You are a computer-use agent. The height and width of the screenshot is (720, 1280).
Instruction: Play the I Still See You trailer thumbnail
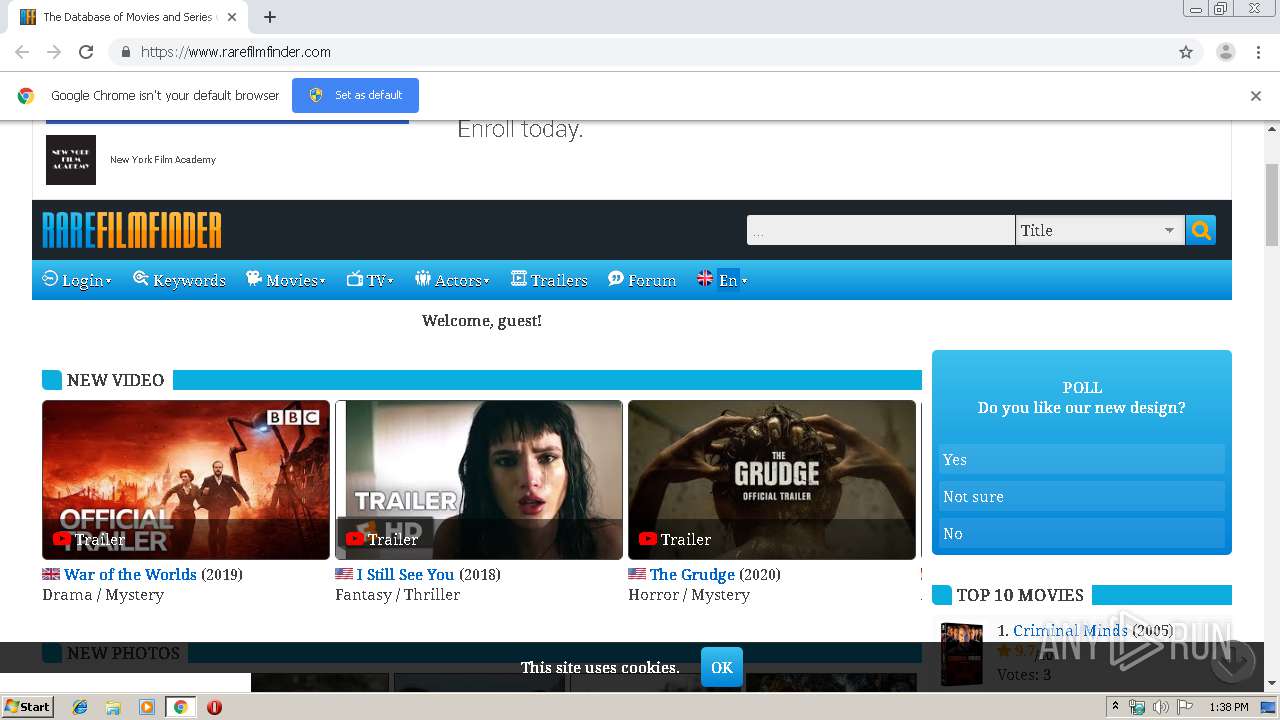tap(479, 480)
